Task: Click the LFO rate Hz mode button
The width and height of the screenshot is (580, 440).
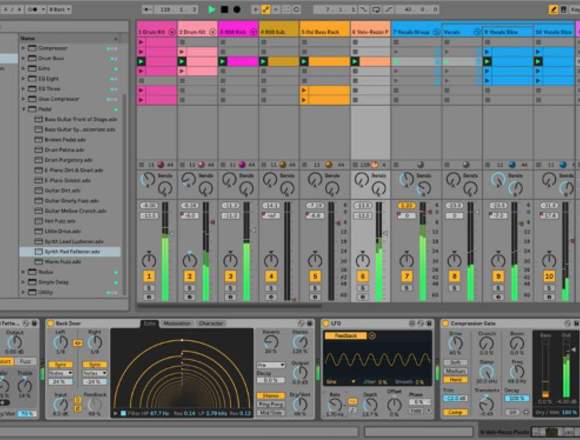Action: click(x=353, y=402)
